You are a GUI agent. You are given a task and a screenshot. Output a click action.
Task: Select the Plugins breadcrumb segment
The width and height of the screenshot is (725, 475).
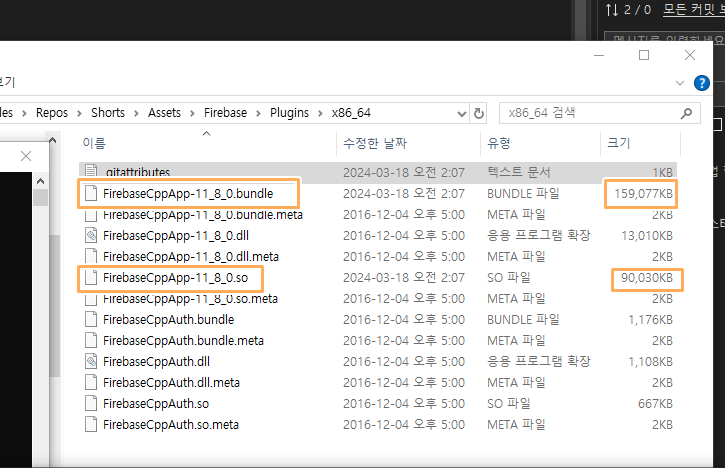click(289, 113)
